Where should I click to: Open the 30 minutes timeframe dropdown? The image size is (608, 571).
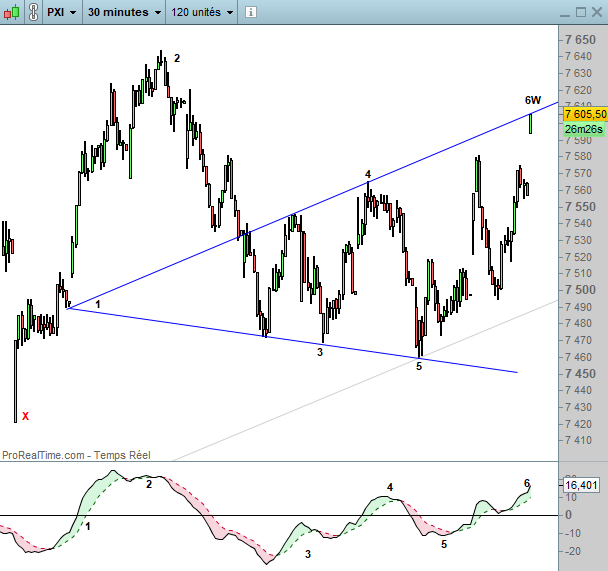124,12
